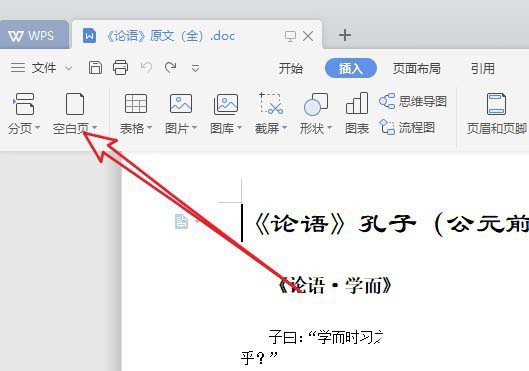This screenshot has width=529, height=371.
Task: Click the 分页 page break icon
Action: tap(24, 104)
